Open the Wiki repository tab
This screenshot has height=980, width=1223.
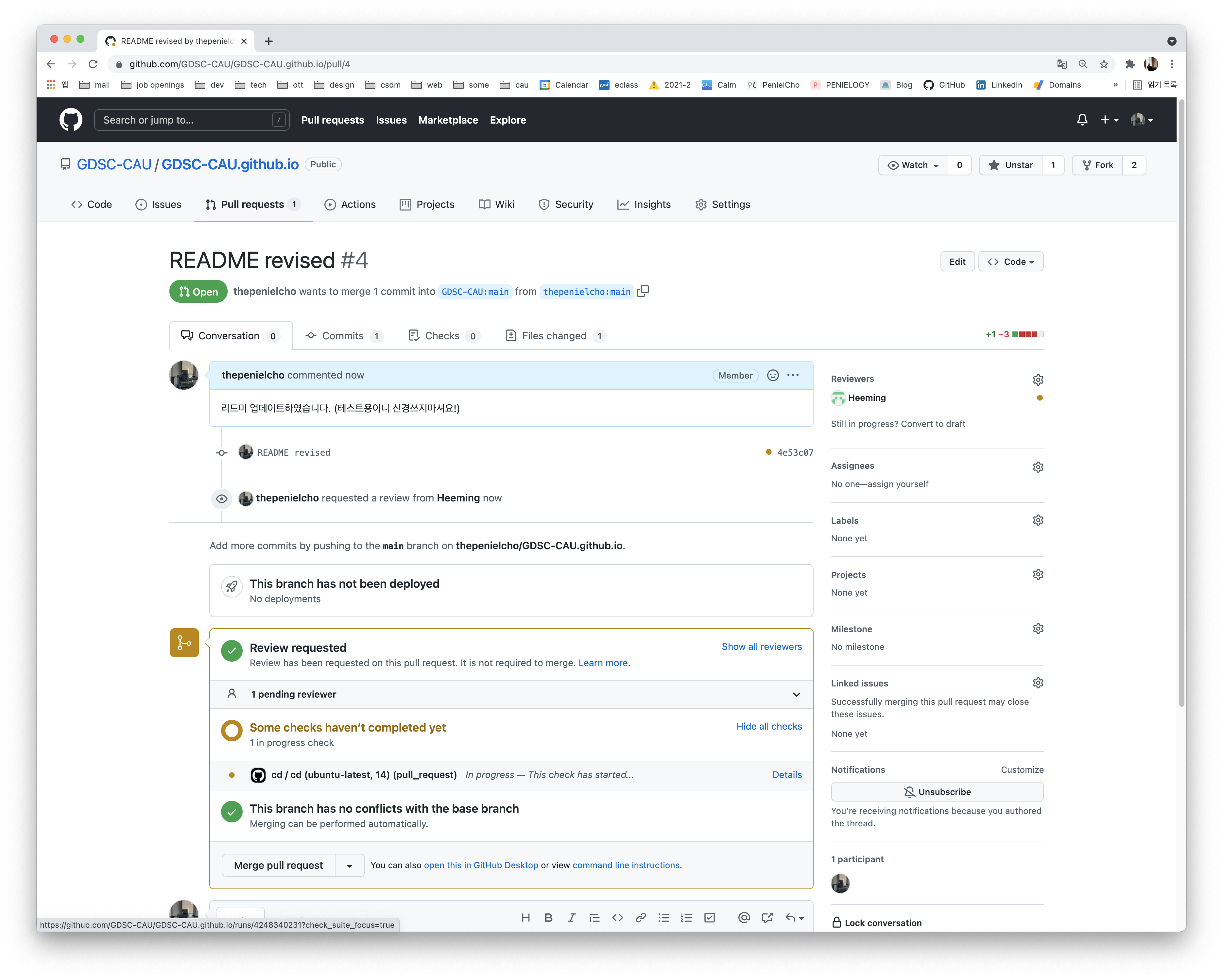point(496,204)
